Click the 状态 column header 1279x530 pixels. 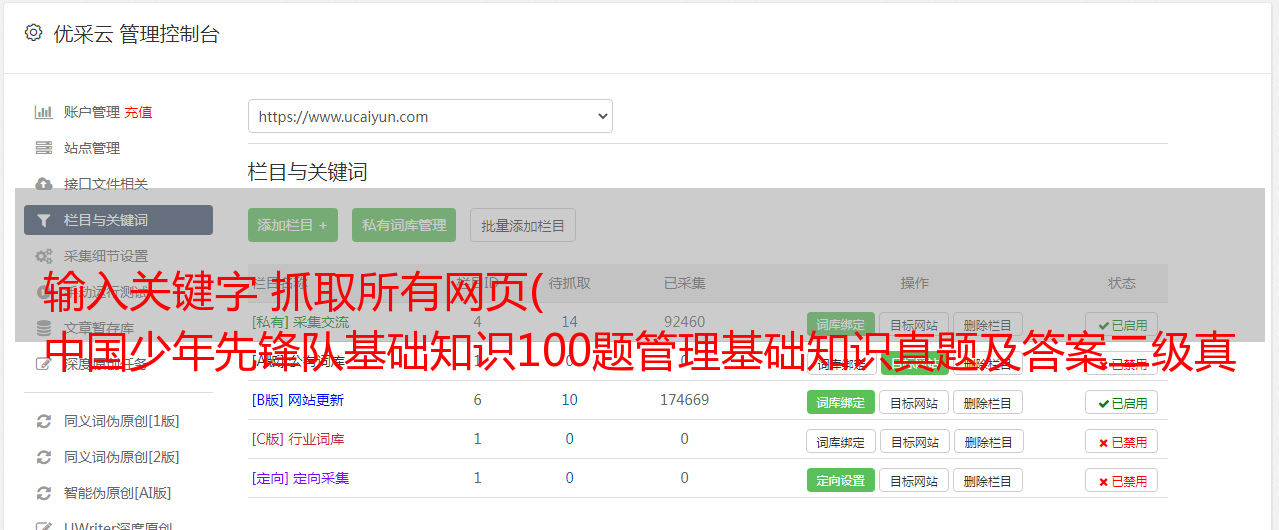1122,283
